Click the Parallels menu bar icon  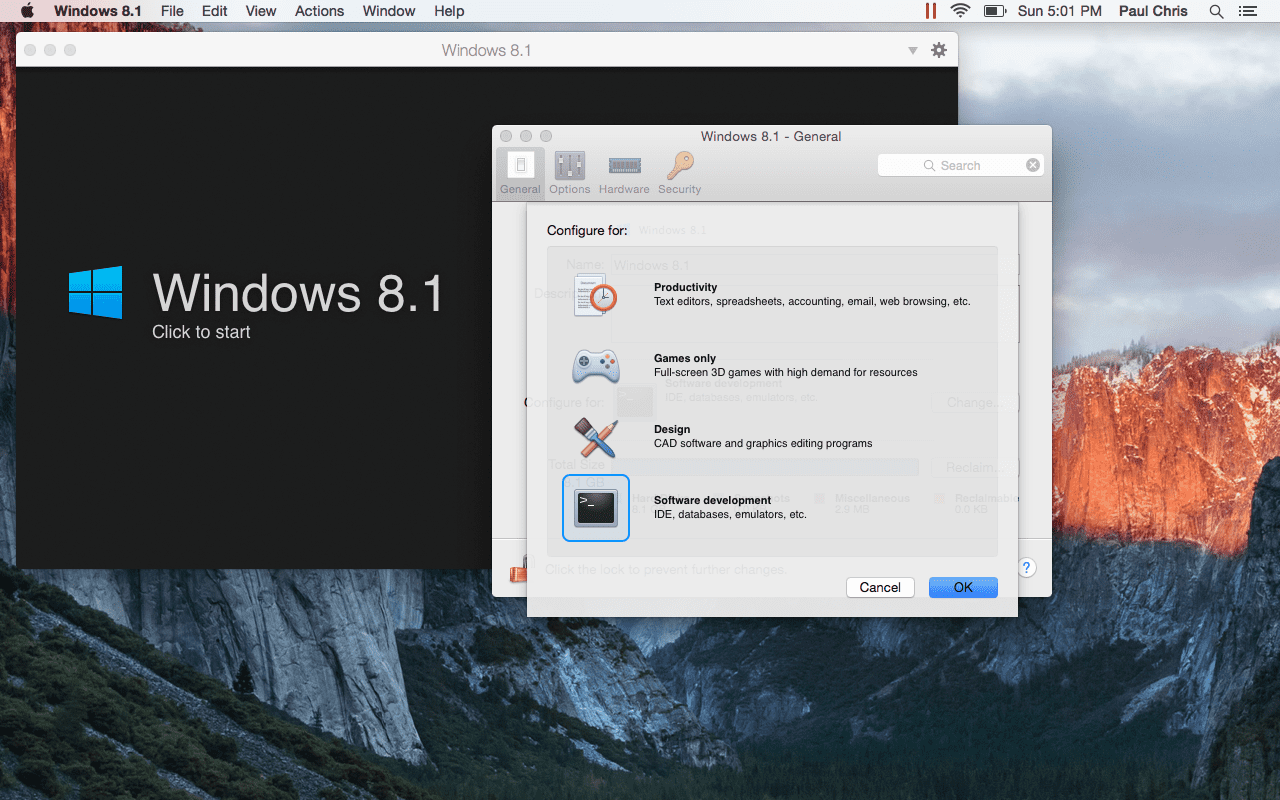click(931, 11)
